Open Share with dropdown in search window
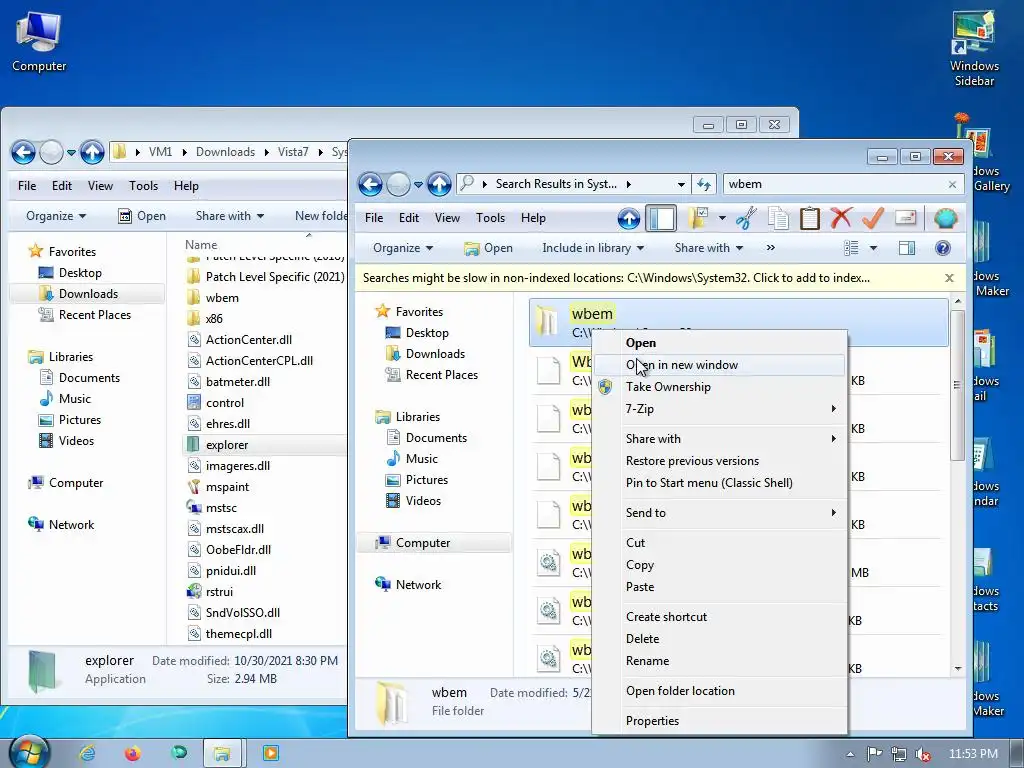 [x=709, y=248]
